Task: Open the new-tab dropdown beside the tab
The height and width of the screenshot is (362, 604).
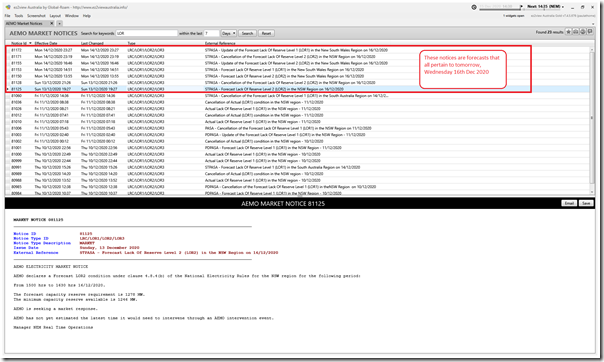Action: click(59, 23)
